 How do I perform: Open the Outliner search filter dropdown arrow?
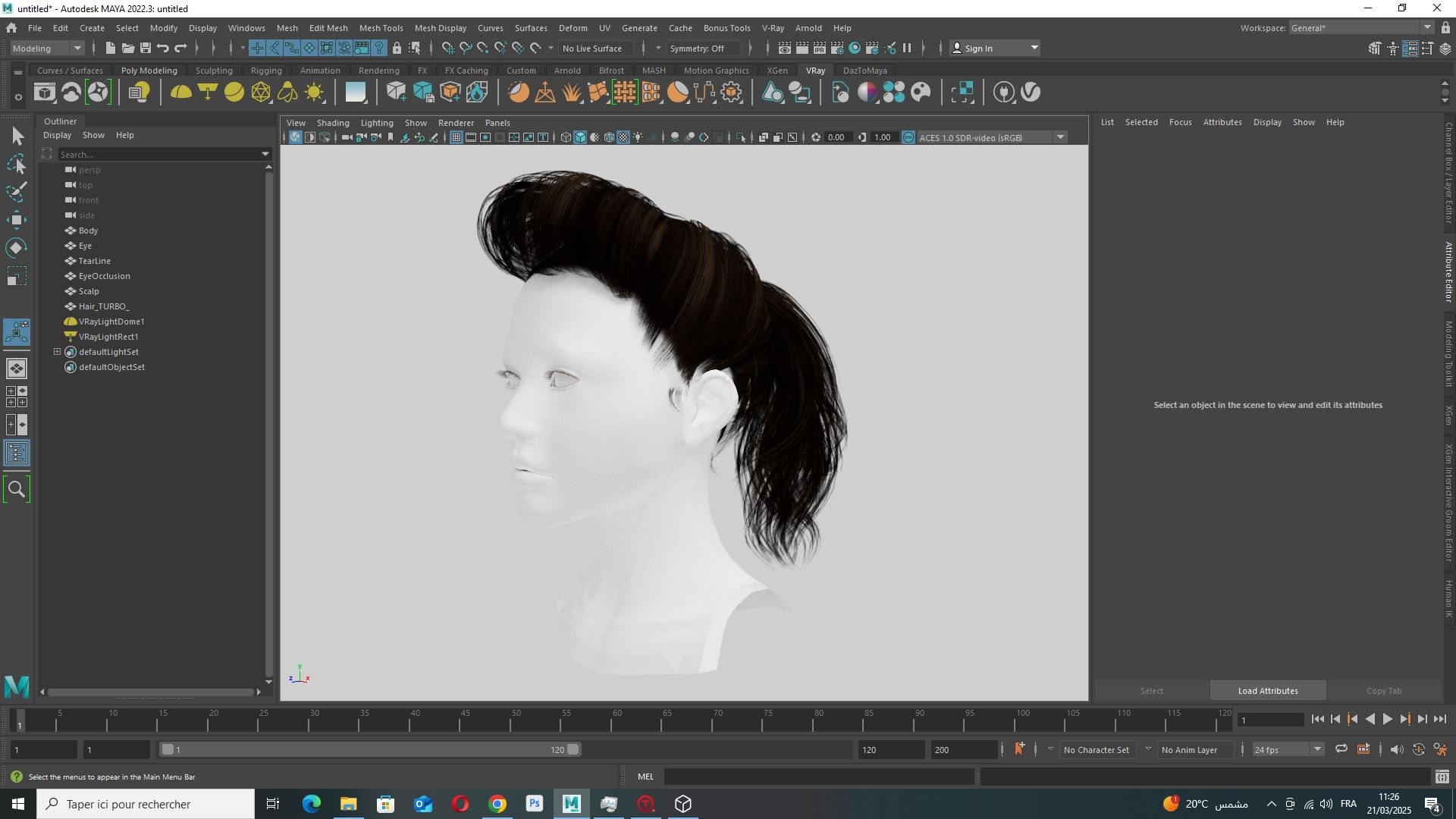pos(265,154)
